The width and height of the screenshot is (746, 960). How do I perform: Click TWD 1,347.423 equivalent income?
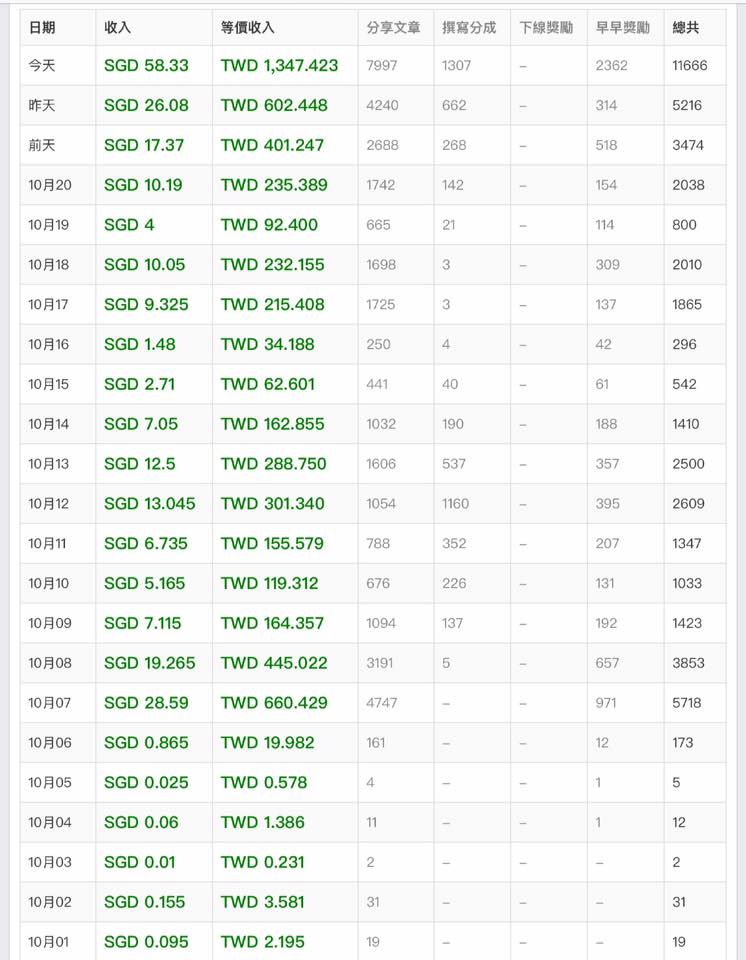pyautogui.click(x=279, y=66)
